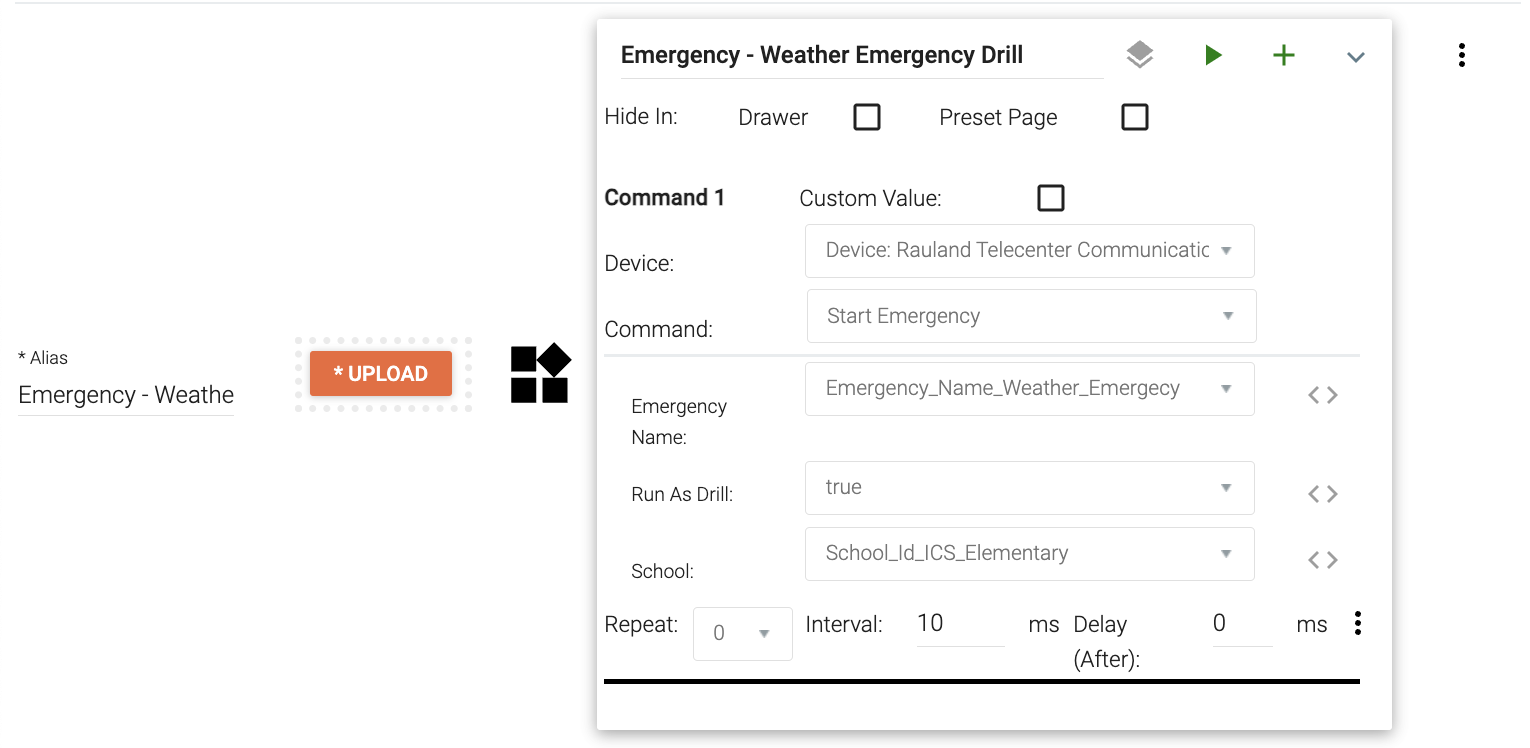Collapse the preset card with header chevron
1530x748 pixels.
[x=1356, y=57]
